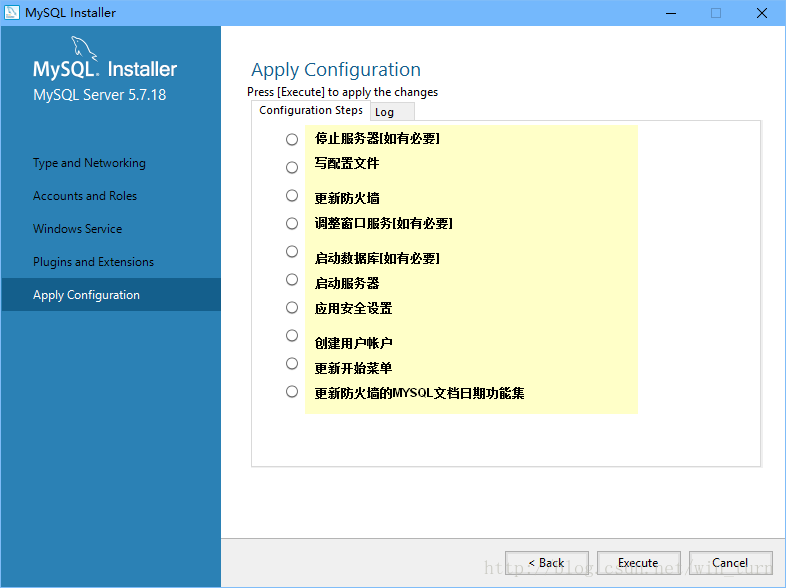Select the 更新防火墙 step radio button
The height and width of the screenshot is (588, 786).
click(292, 195)
